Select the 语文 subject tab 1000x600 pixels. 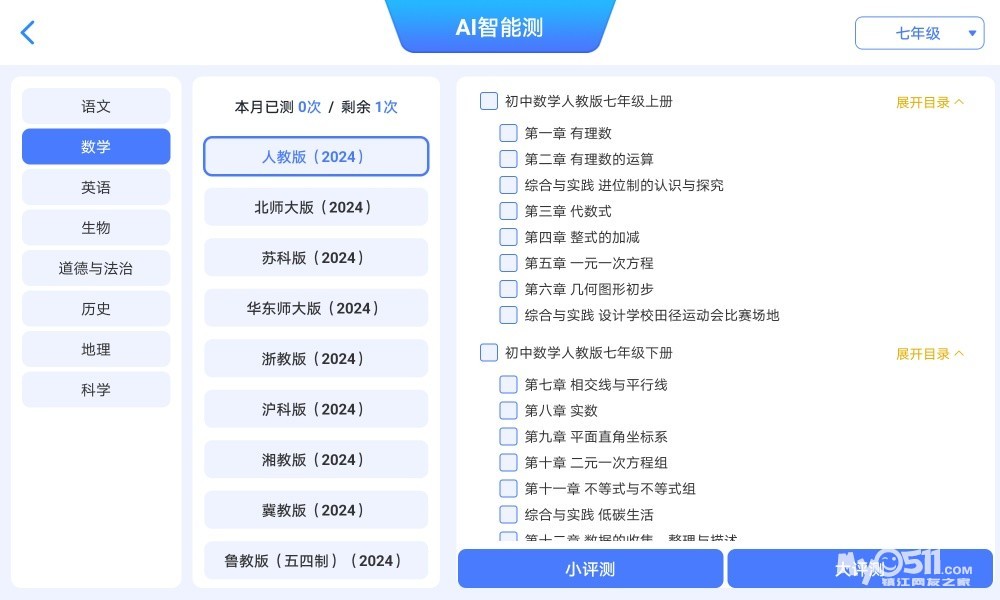coord(96,106)
